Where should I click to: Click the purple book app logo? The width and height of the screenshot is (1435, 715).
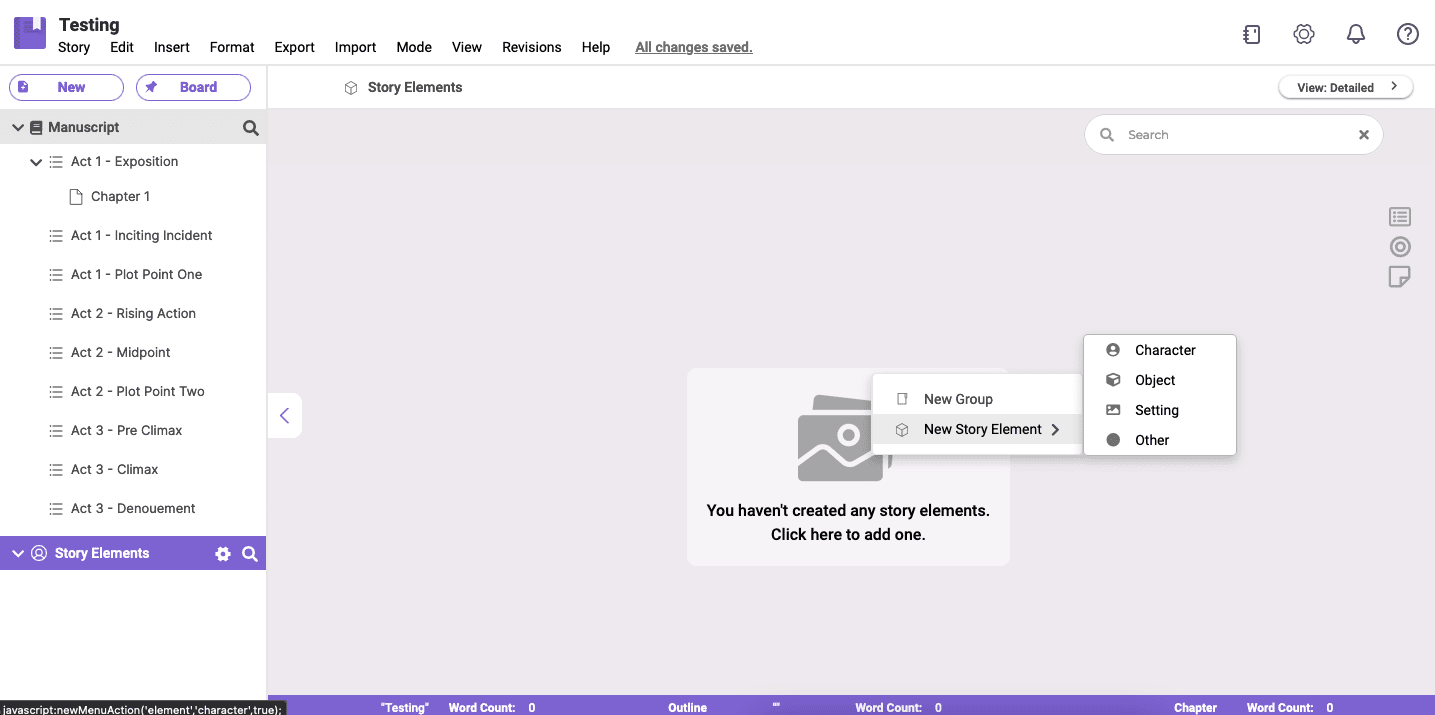pos(30,33)
